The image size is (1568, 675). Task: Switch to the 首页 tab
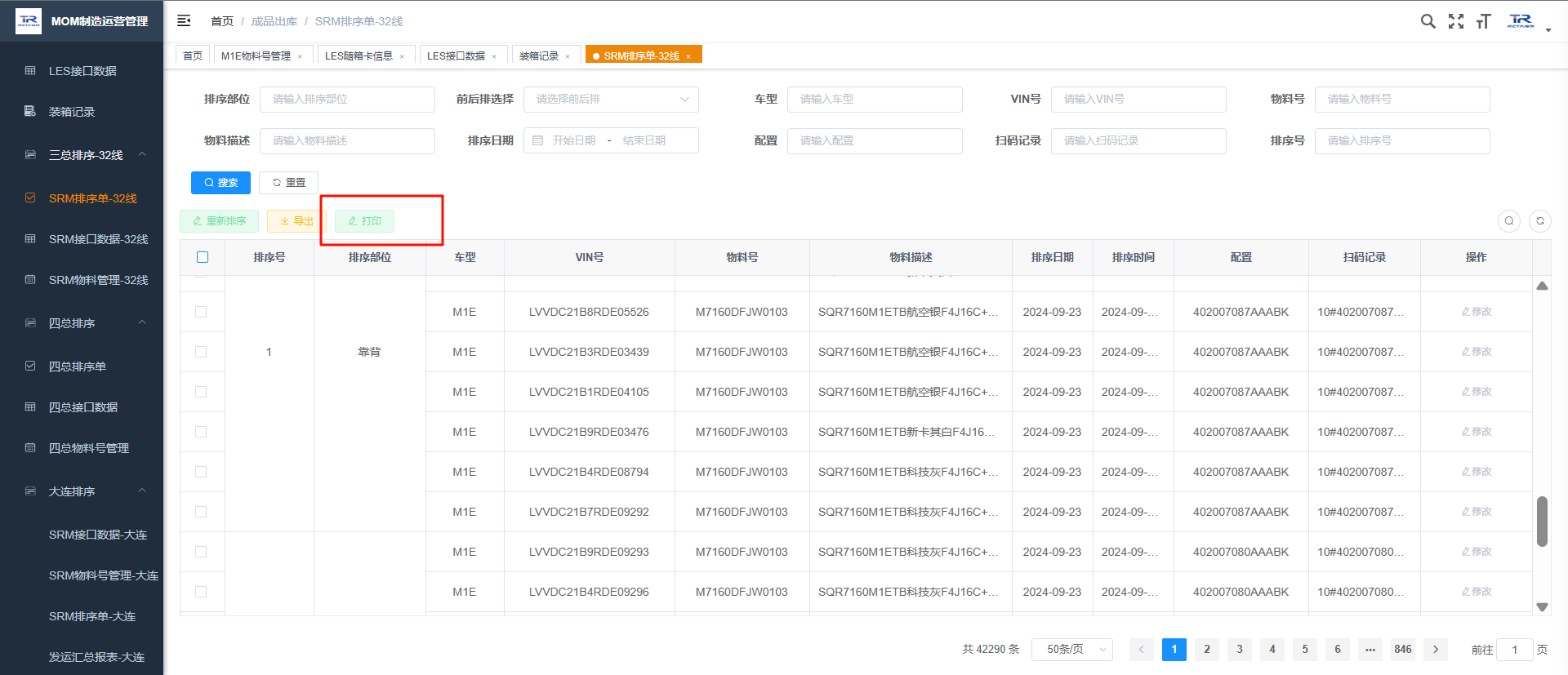[193, 56]
